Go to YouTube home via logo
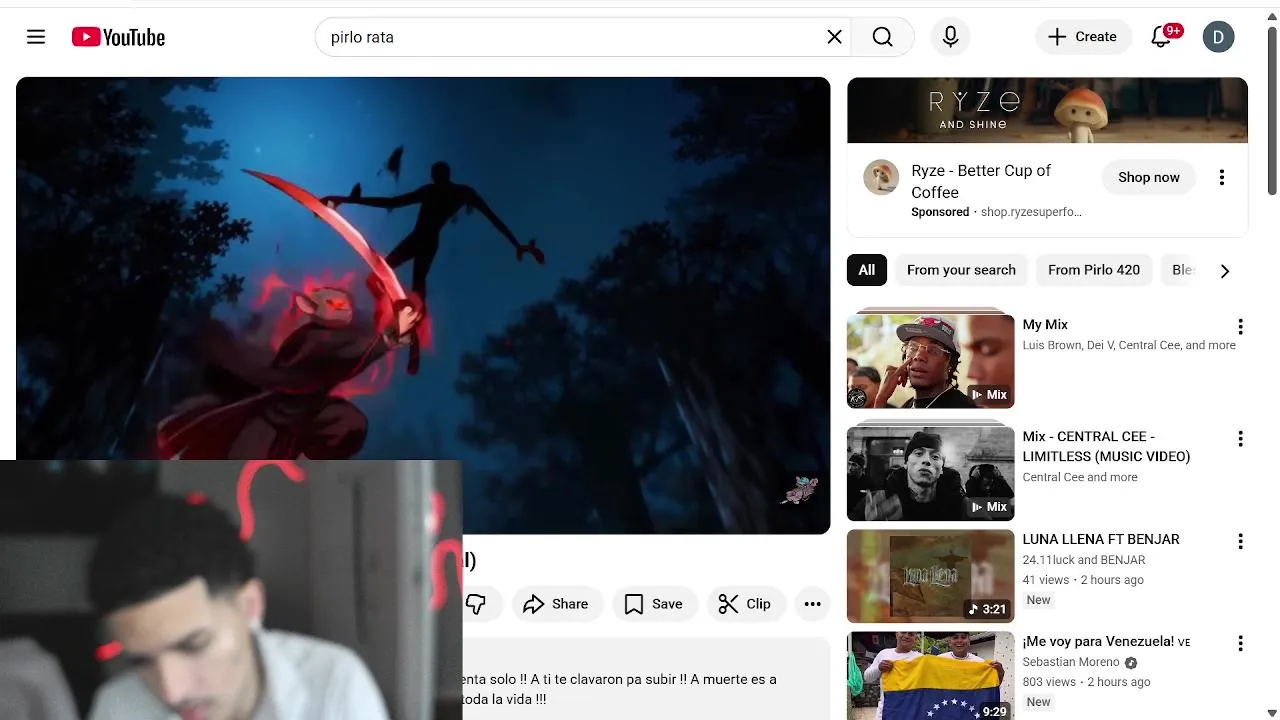This screenshot has width=1280, height=720. (118, 37)
